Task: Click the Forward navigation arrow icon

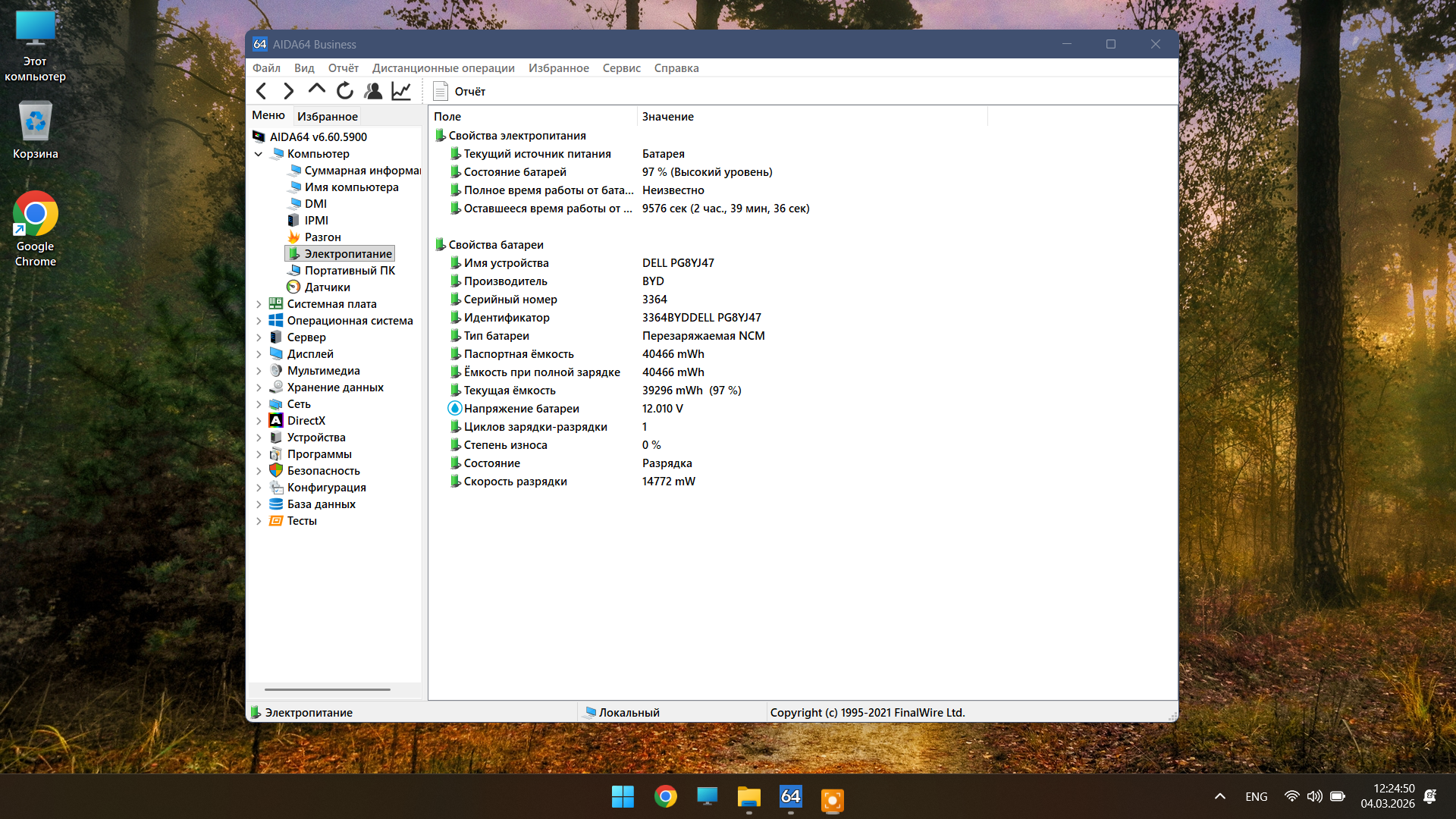Action: 289,92
